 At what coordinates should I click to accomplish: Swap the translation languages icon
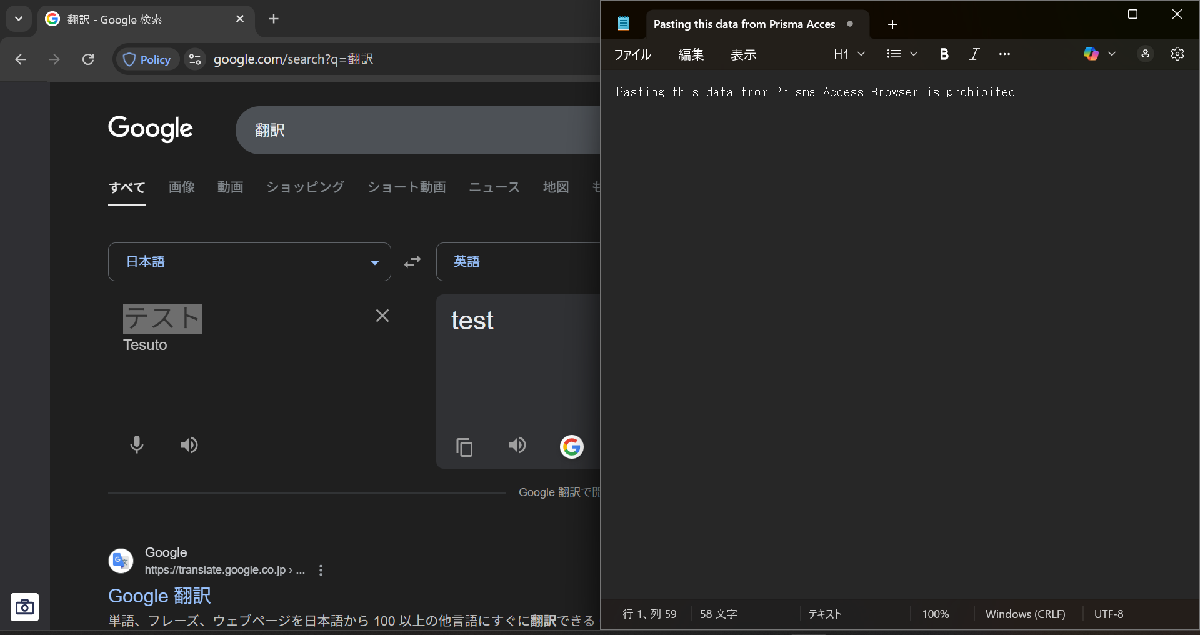point(413,262)
